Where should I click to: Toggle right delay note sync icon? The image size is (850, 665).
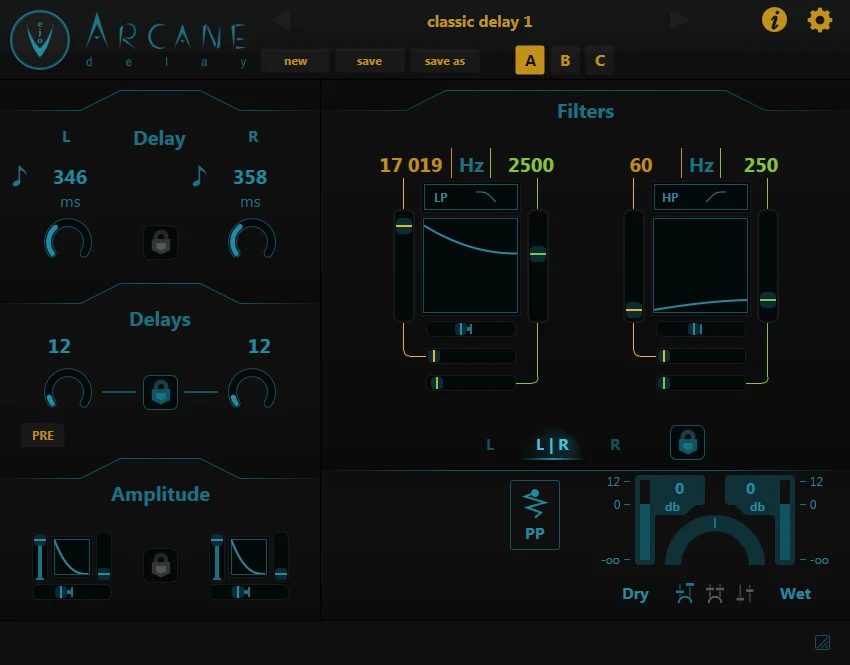point(199,176)
